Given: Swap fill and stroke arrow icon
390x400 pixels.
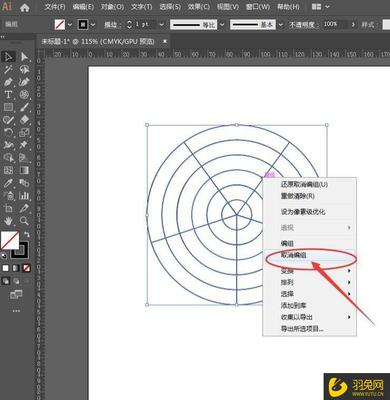Looking at the screenshot, I should 27,235.
